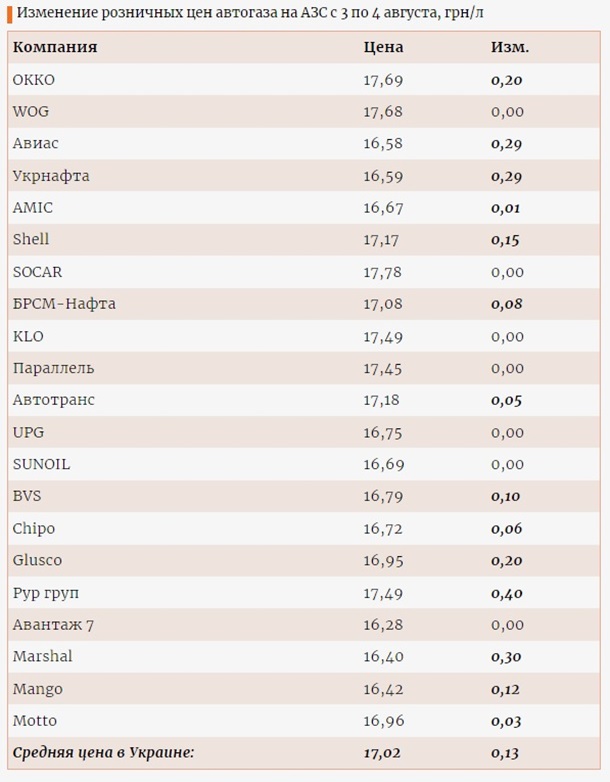The height and width of the screenshot is (782, 610).
Task: Click the Параллель price 17,45
Action: point(383,368)
